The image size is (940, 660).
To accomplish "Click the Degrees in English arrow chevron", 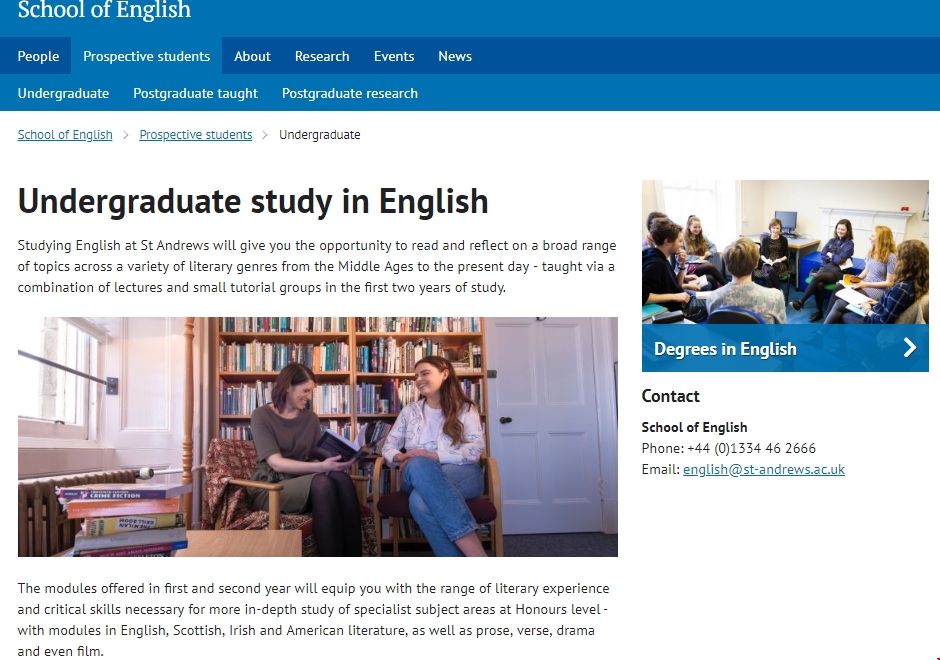I will 910,348.
